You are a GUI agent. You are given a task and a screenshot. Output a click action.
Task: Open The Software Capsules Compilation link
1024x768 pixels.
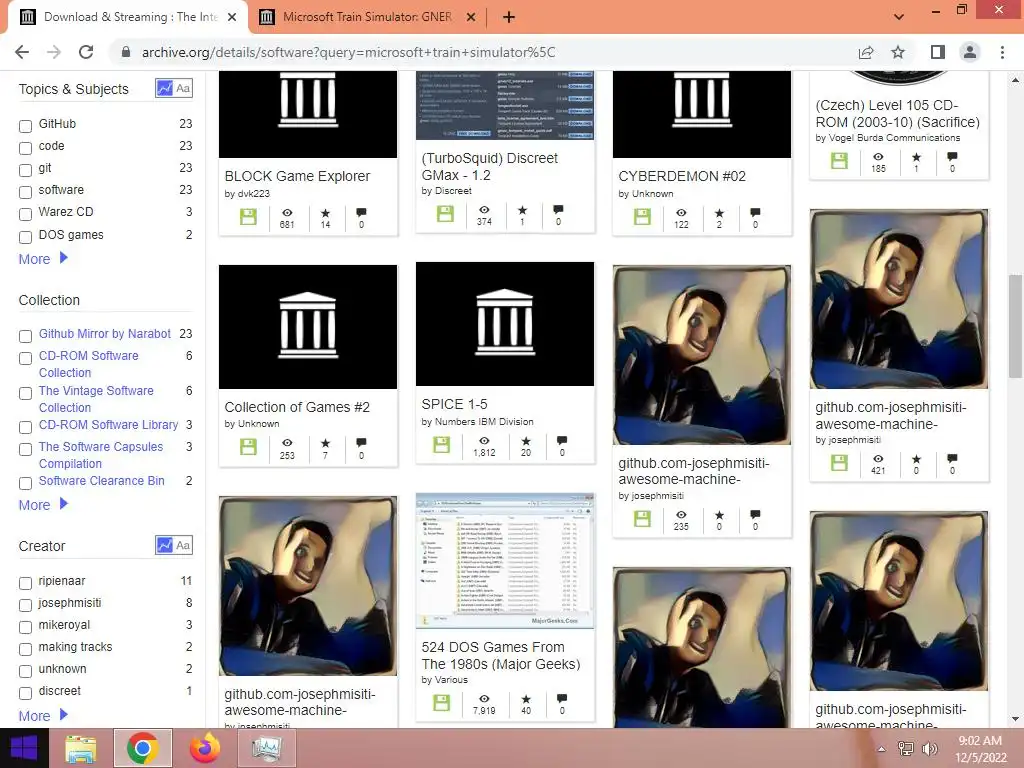(101, 455)
